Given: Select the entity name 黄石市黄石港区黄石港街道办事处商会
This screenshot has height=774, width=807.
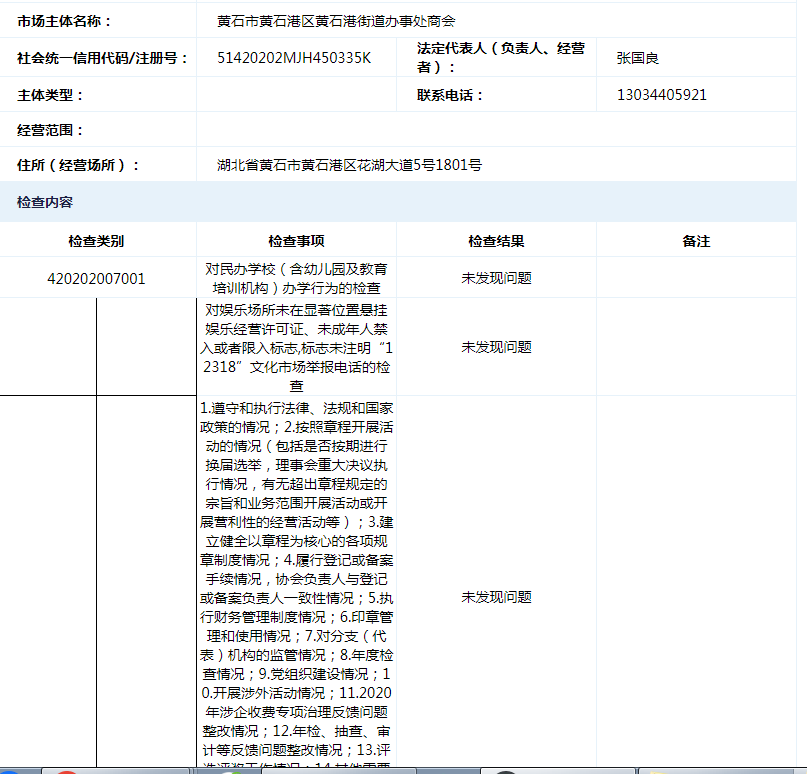Looking at the screenshot, I should [336, 21].
